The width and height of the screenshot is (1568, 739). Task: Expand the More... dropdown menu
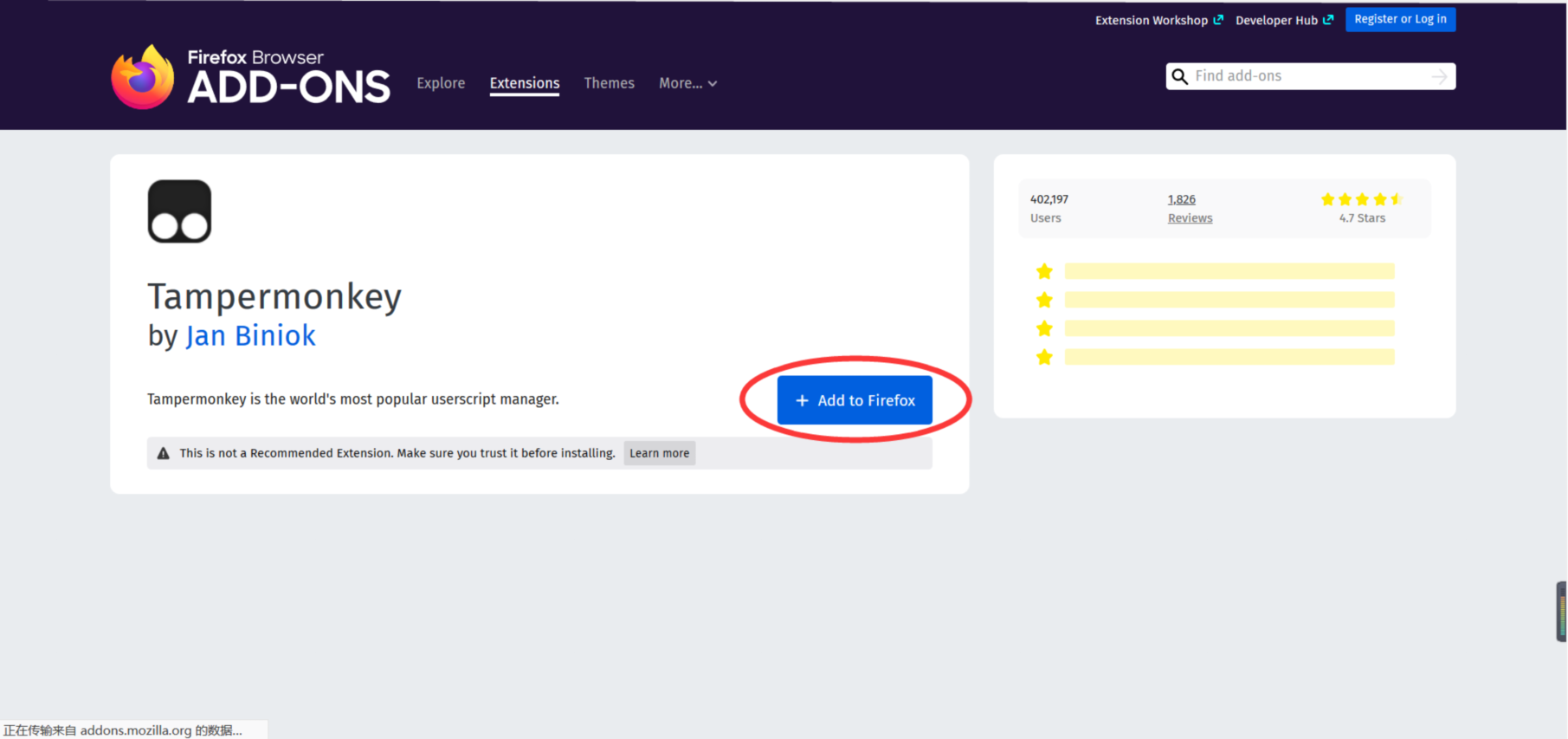click(x=687, y=83)
